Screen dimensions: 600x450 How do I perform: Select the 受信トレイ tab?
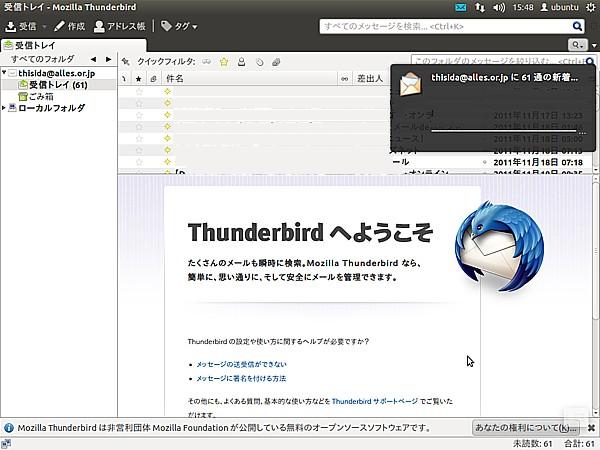(73, 46)
